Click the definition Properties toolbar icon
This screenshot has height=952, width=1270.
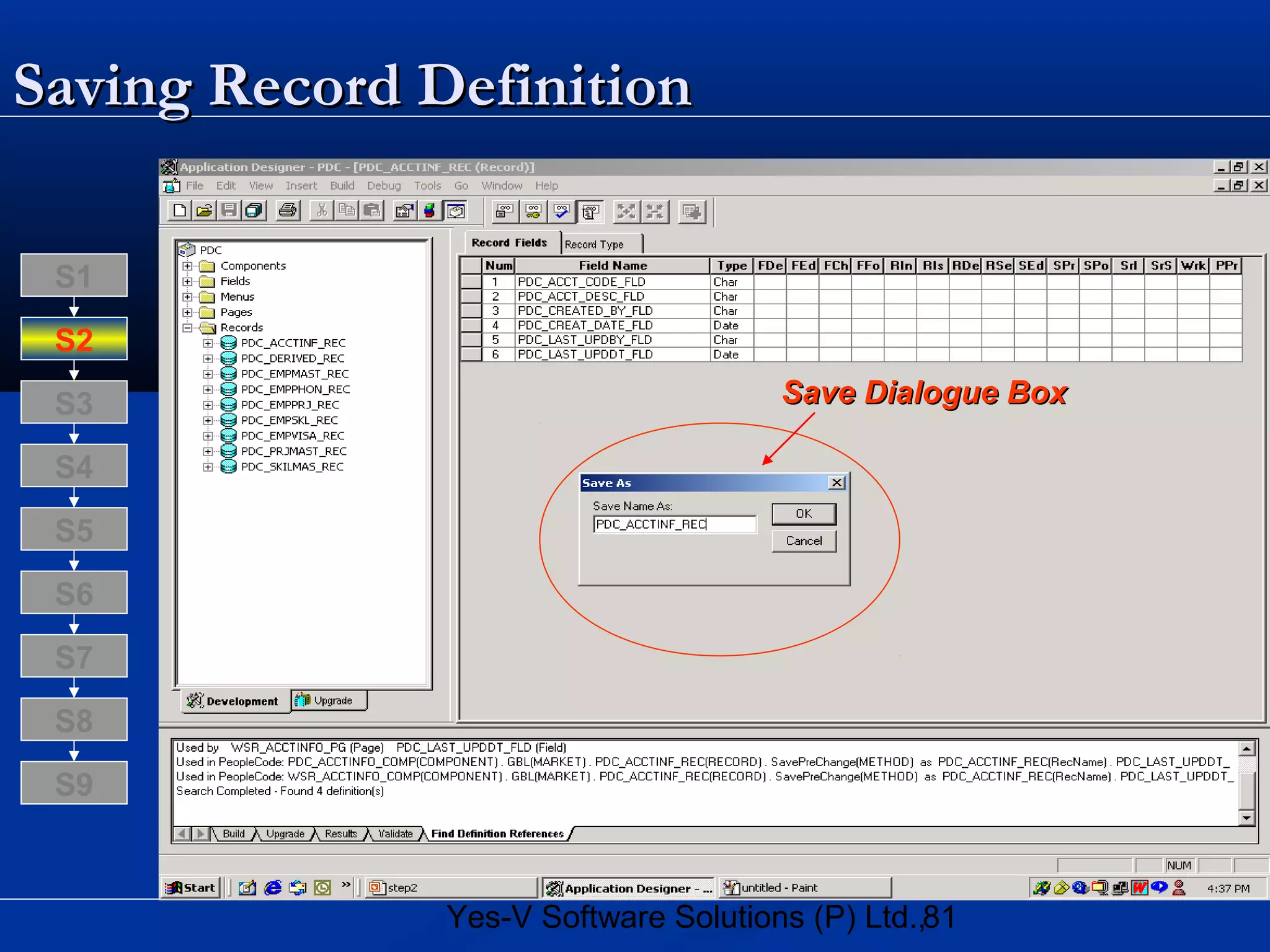tap(404, 211)
